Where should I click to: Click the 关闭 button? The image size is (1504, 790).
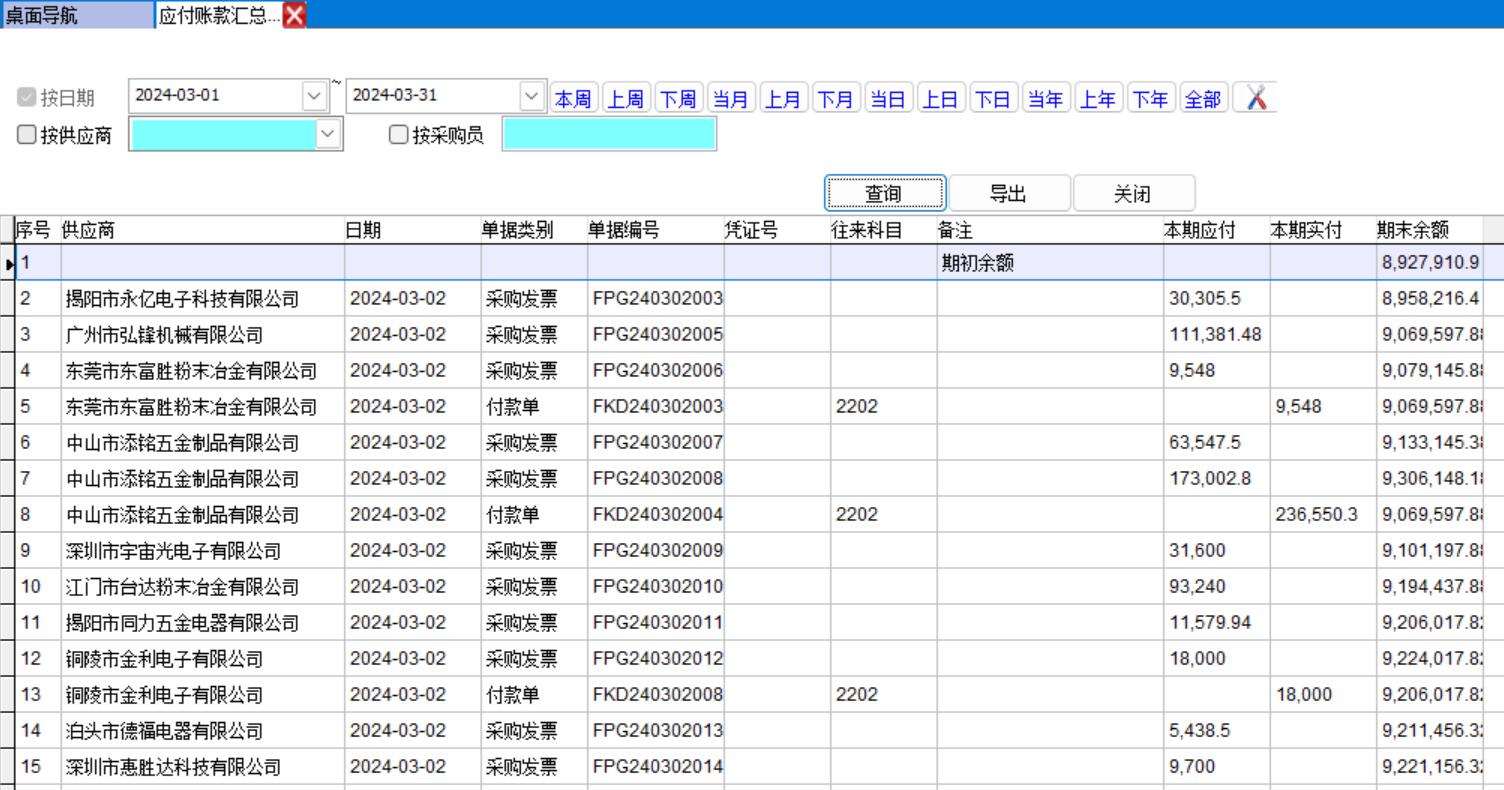tap(1132, 194)
